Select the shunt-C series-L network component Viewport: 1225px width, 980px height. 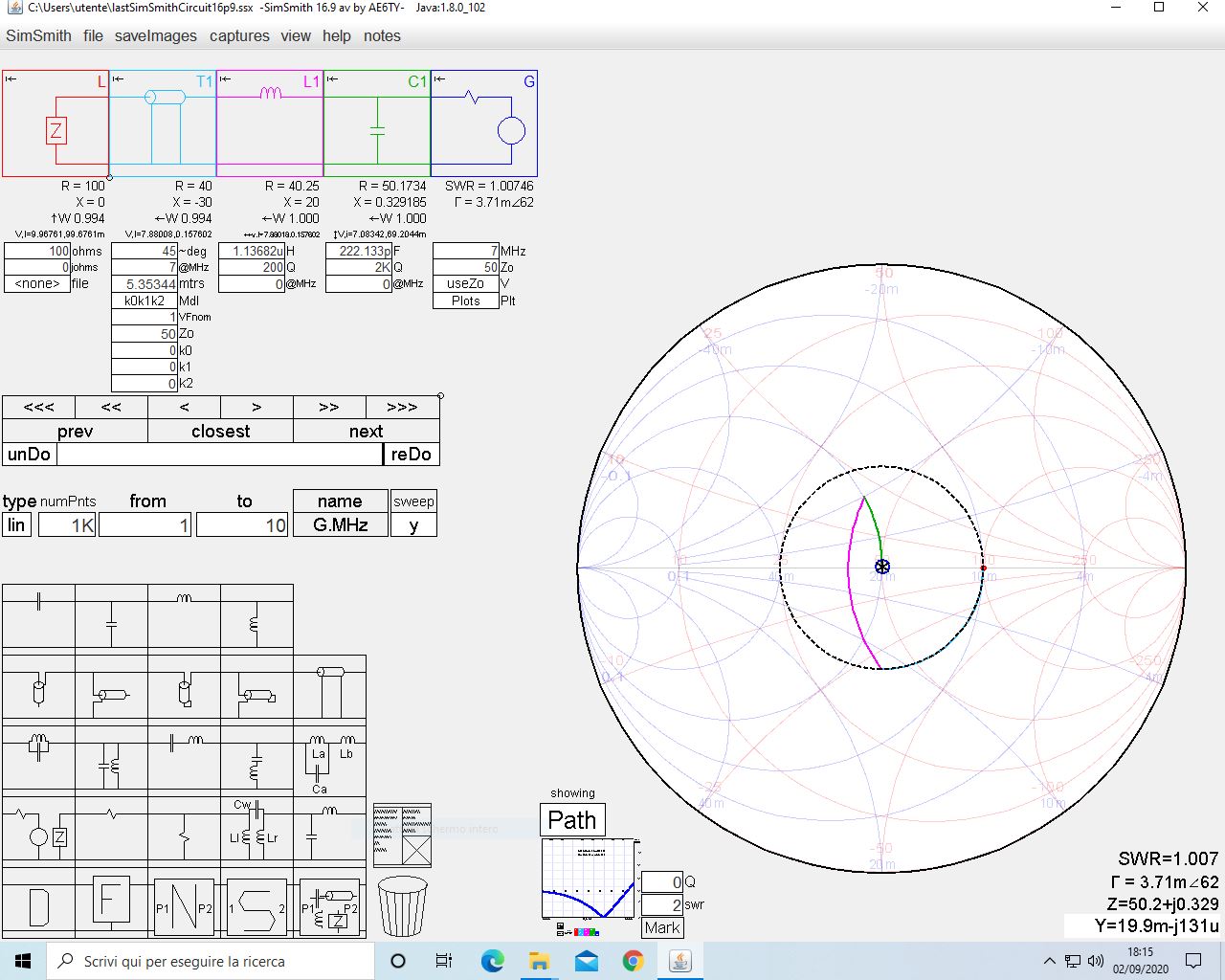[x=329, y=832]
